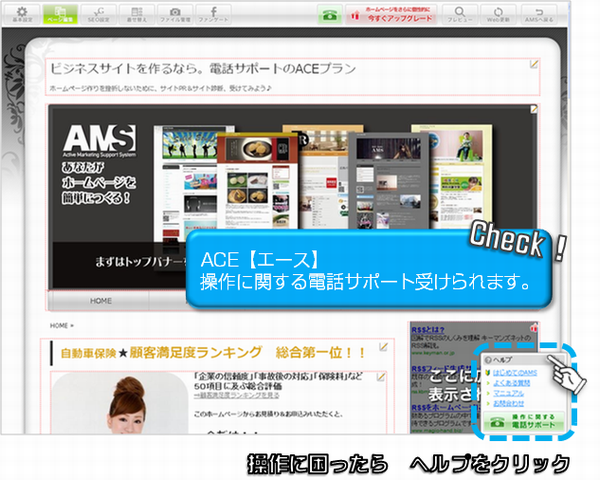Click the edit pencil icon on top banner
The image size is (600, 480).
coord(533,109)
